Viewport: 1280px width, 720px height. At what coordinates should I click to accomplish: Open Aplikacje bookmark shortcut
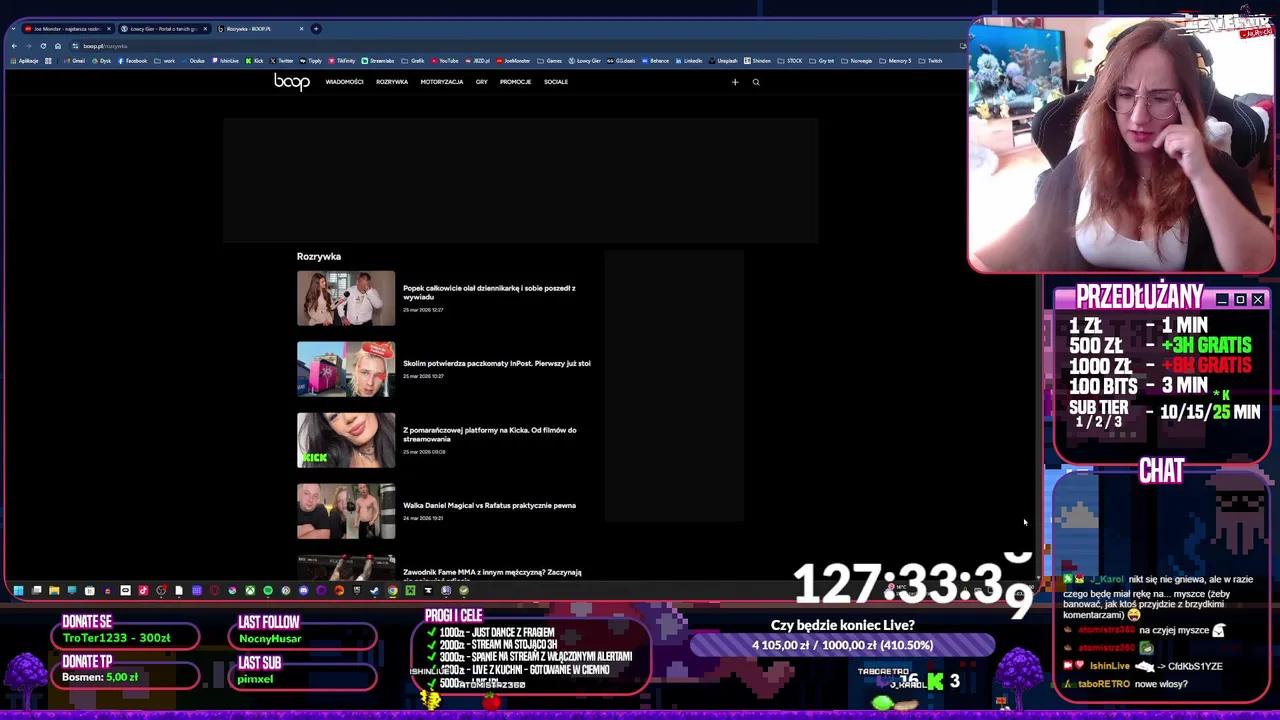25,61
